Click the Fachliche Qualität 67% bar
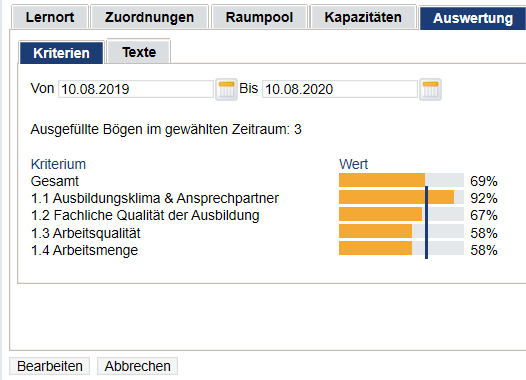Screen dimensions: 526x380 pyautogui.click(x=401, y=214)
